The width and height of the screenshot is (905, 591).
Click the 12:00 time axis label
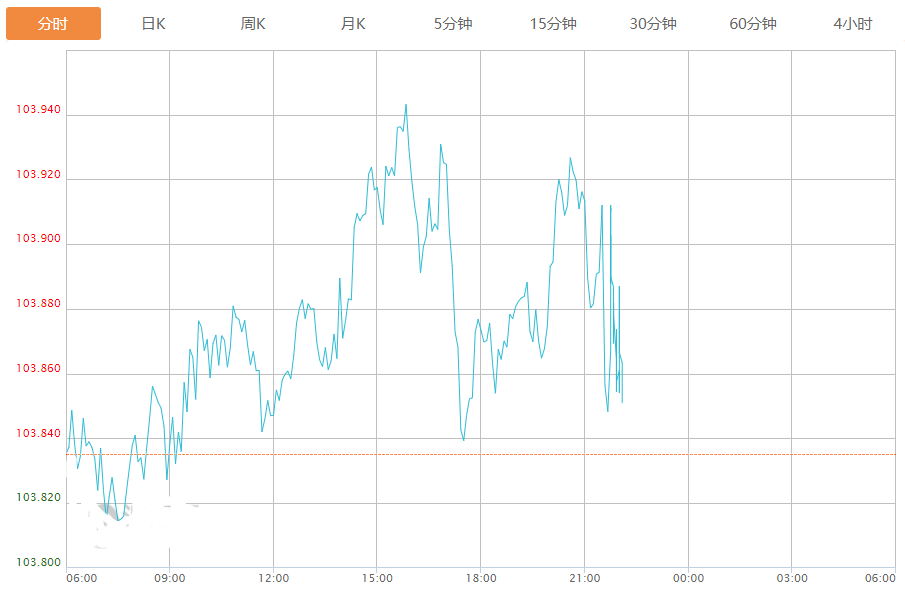tap(273, 578)
